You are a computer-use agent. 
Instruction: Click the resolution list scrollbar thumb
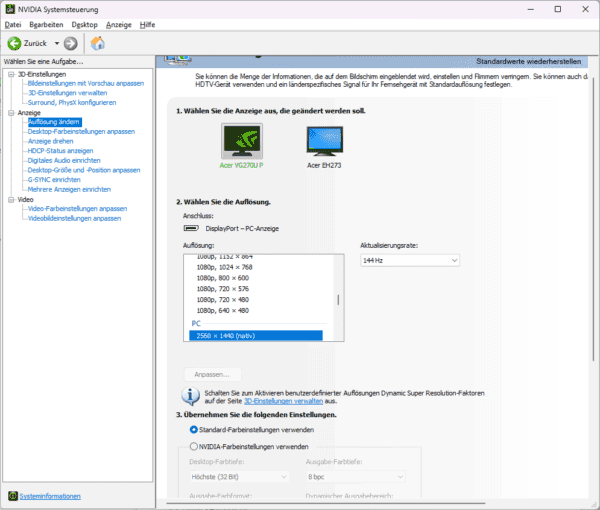click(x=338, y=300)
